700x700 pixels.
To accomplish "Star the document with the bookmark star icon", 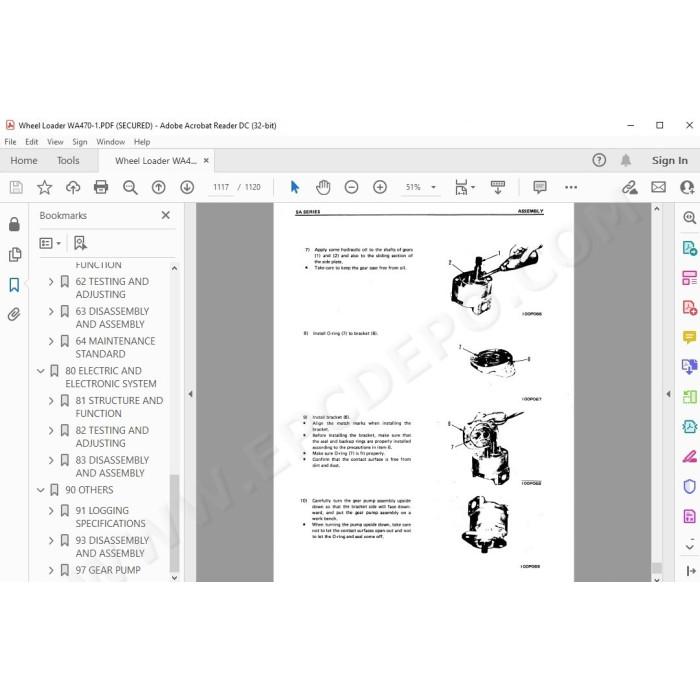I will [44, 187].
